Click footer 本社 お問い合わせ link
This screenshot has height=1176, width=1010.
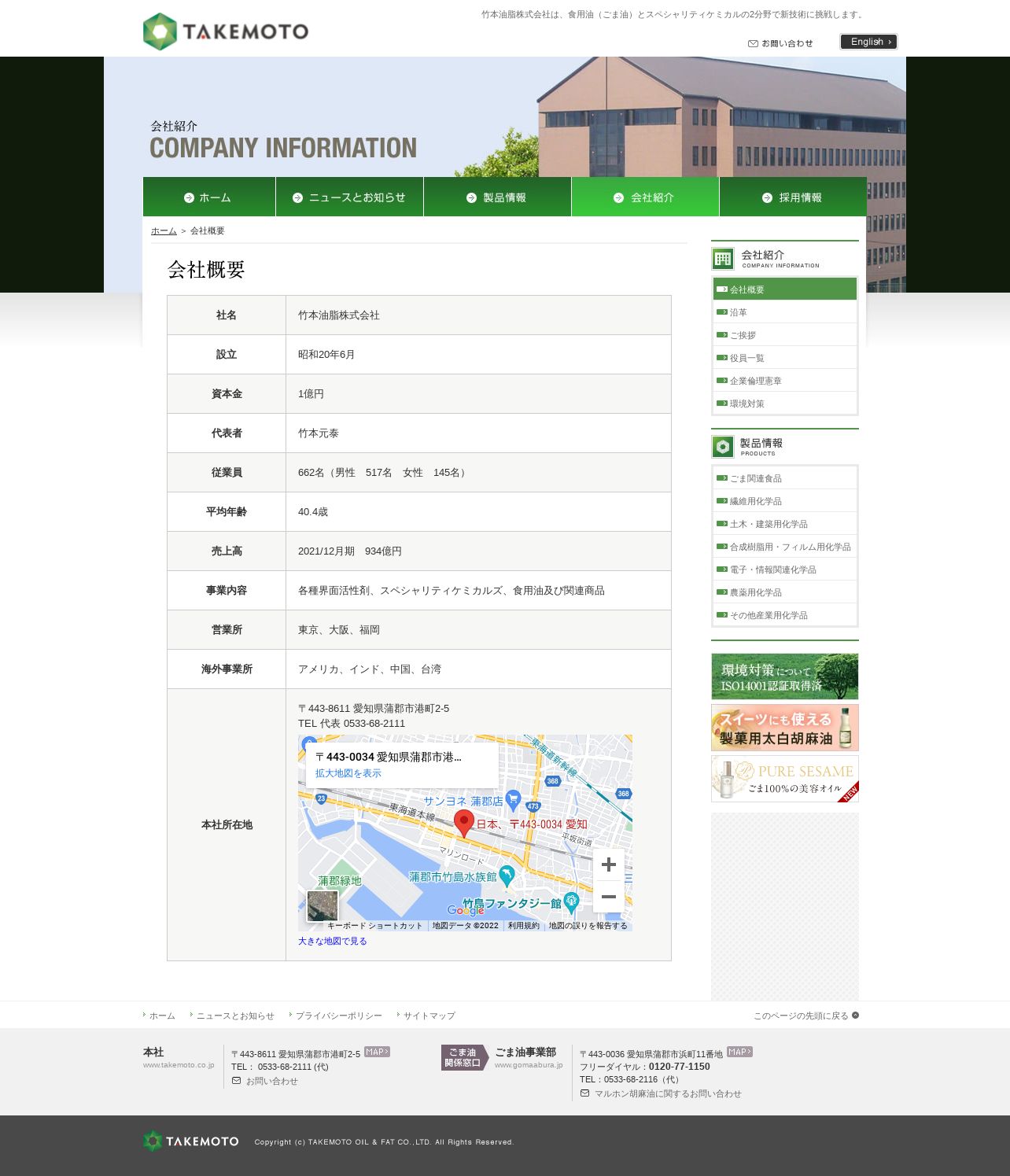[271, 1081]
